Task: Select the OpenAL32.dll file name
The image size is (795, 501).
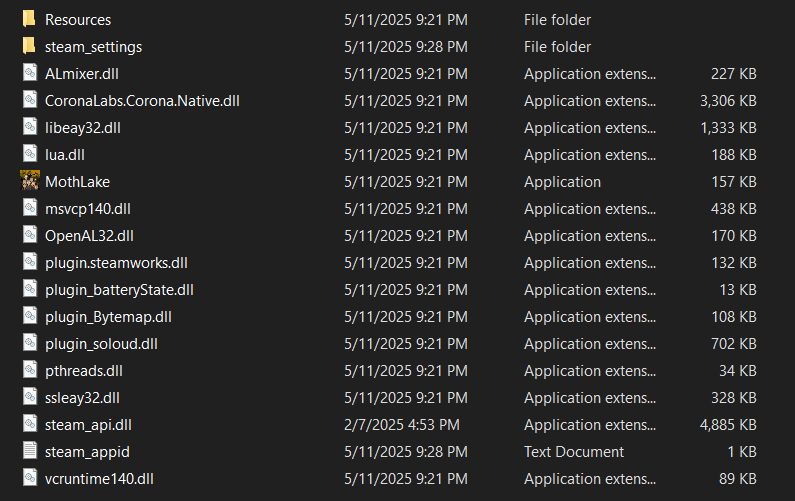Action: point(89,236)
